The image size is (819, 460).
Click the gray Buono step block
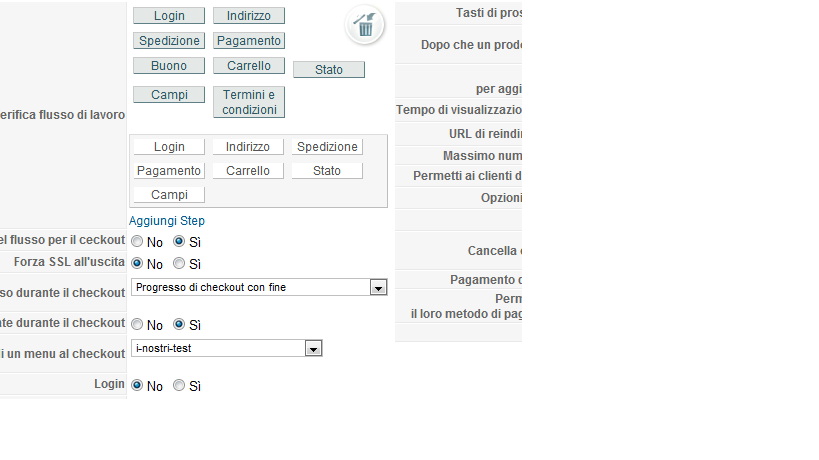169,66
